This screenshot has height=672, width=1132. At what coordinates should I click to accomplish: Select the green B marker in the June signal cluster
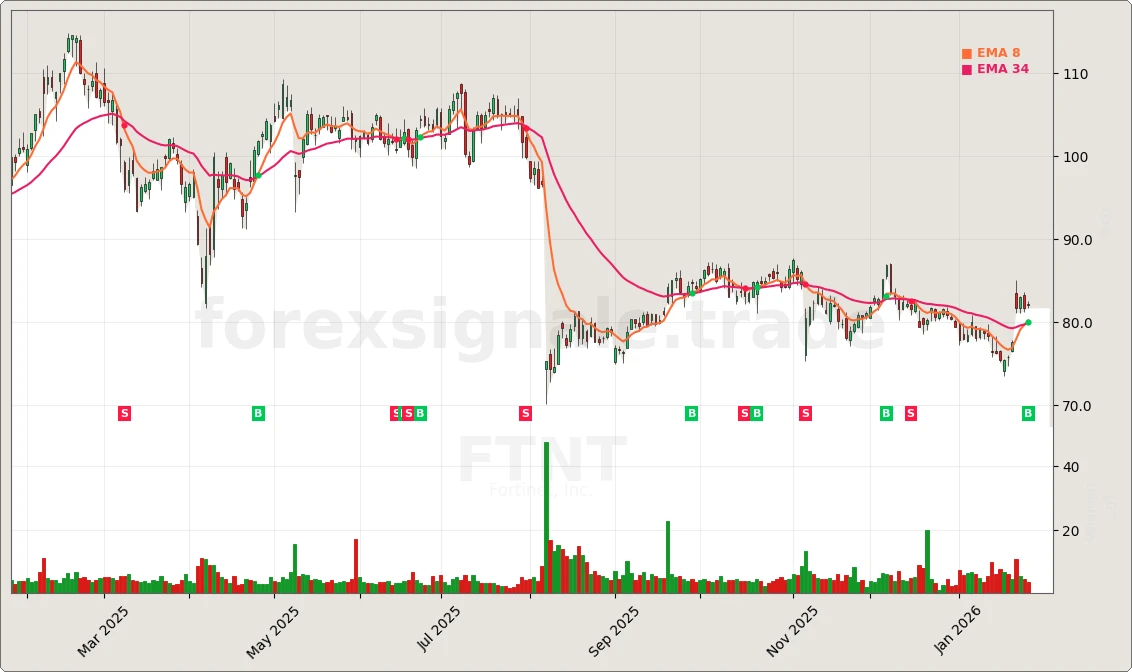419,412
